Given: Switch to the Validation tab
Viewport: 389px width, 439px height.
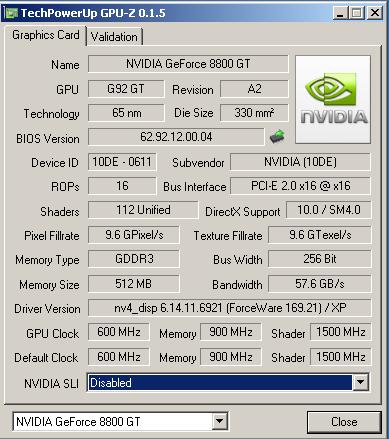Looking at the screenshot, I should [x=114, y=37].
